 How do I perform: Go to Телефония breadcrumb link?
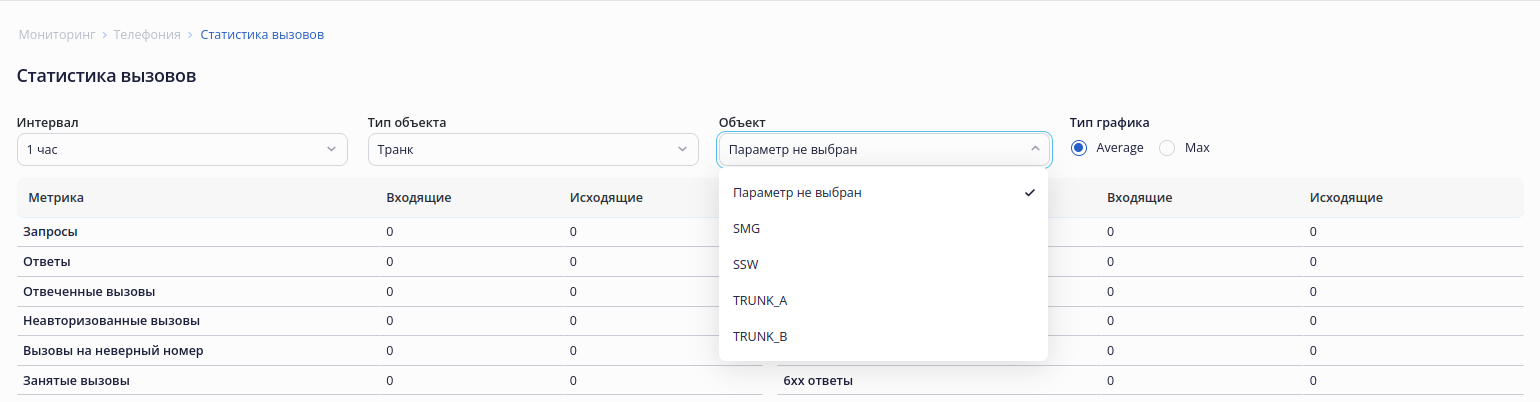tap(147, 35)
